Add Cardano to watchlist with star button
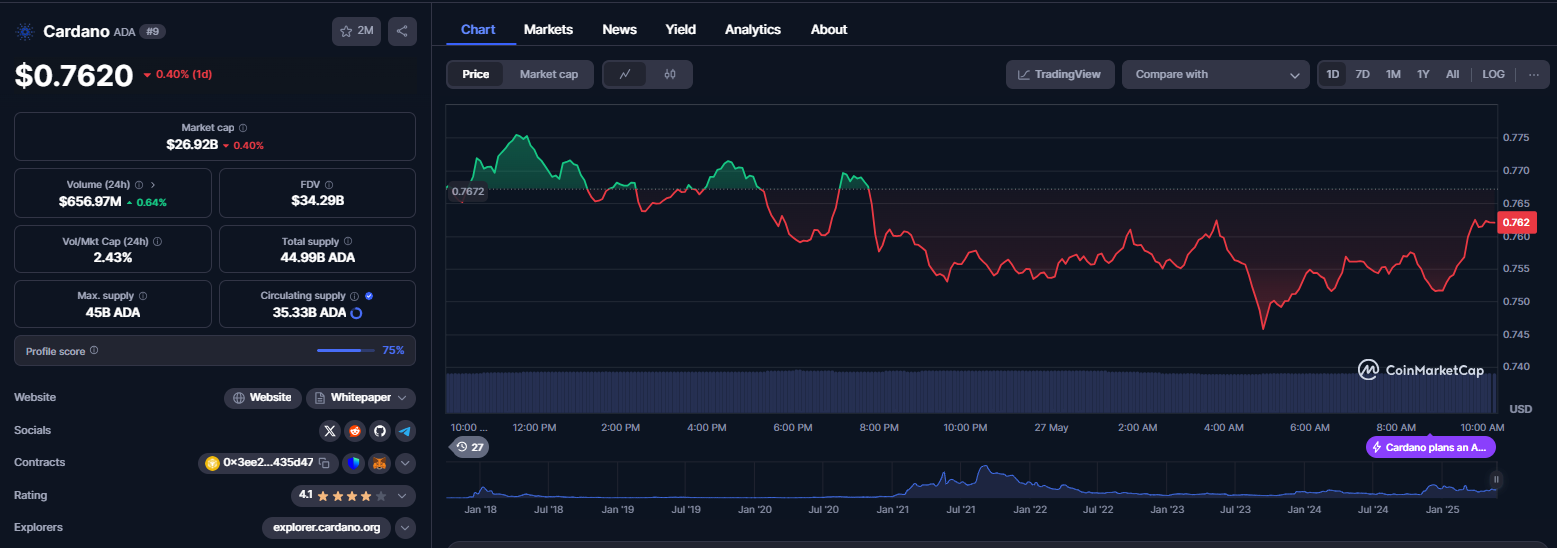Viewport: 1557px width, 548px height. (356, 31)
